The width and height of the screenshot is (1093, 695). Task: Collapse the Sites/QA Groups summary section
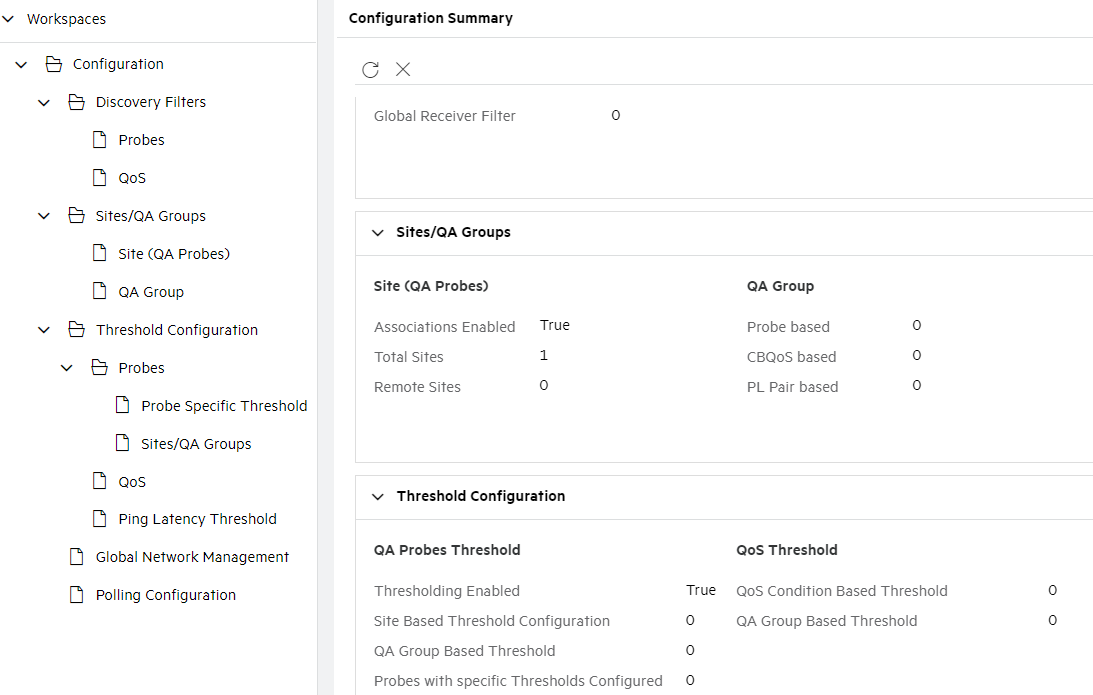click(x=378, y=232)
